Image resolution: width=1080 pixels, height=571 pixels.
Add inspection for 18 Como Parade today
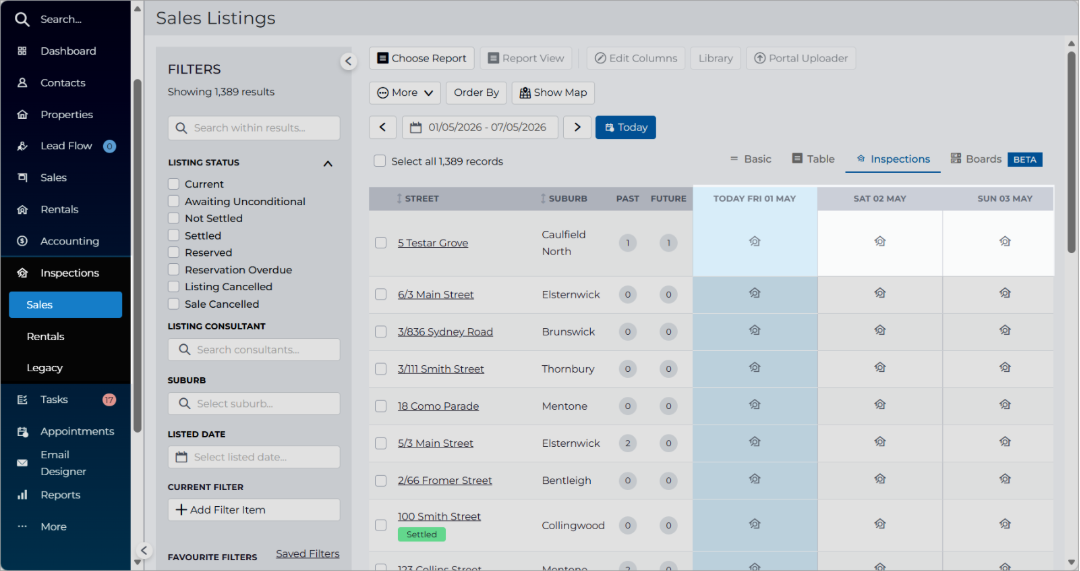tap(754, 405)
